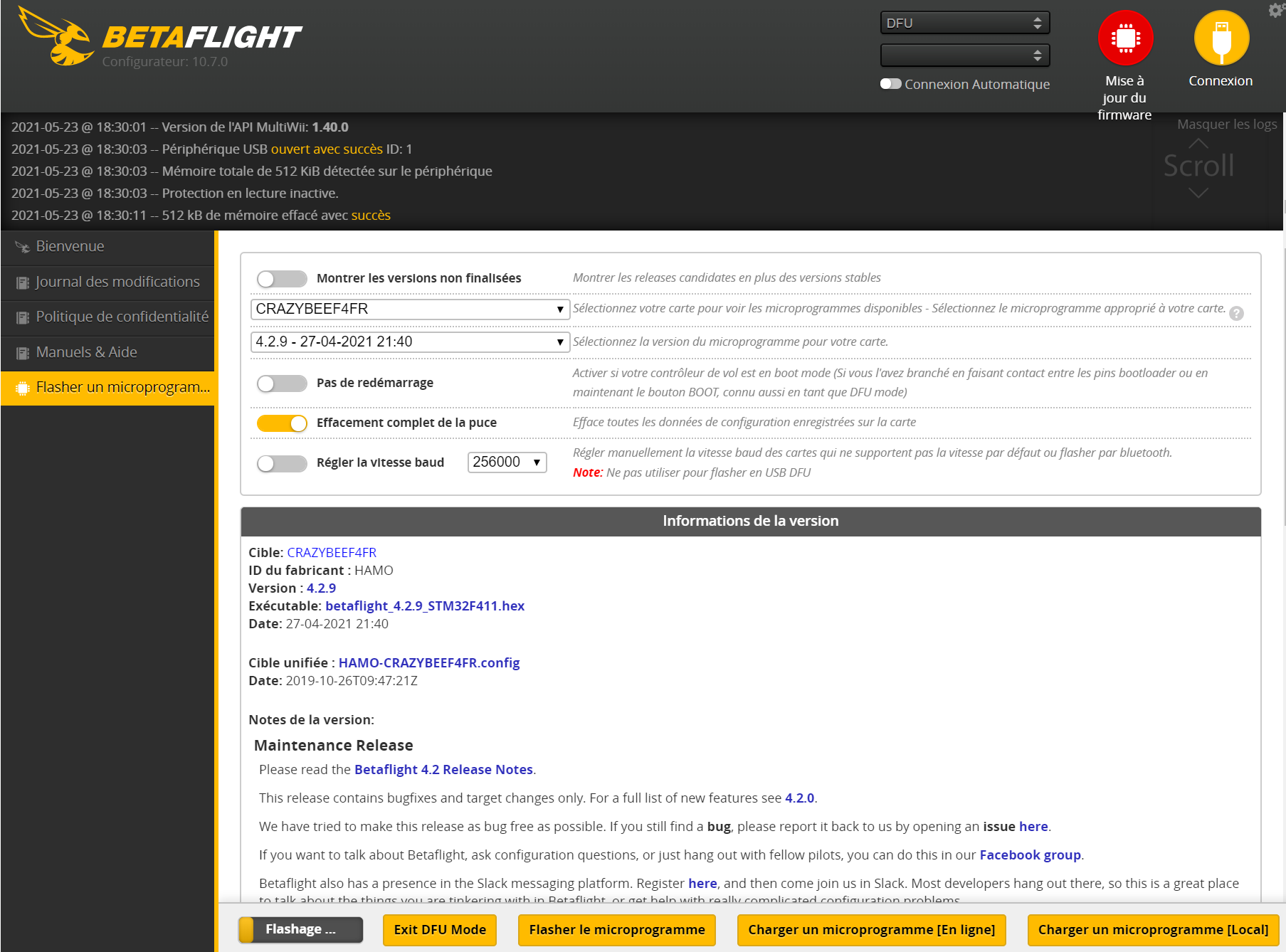Open the DFU port dropdown
The width and height of the screenshot is (1286, 952).
[x=964, y=22]
